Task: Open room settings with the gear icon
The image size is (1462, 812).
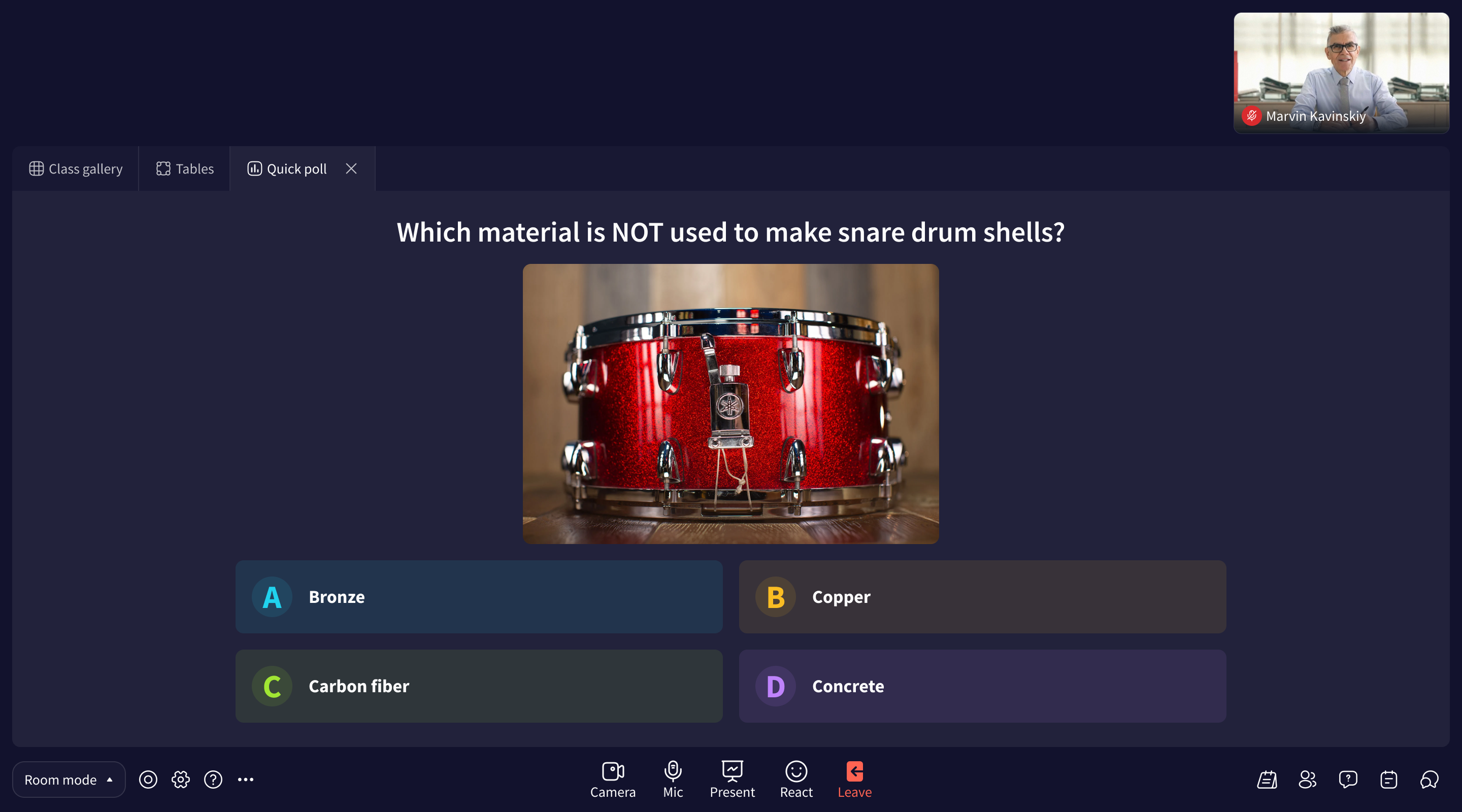Action: tap(180, 780)
